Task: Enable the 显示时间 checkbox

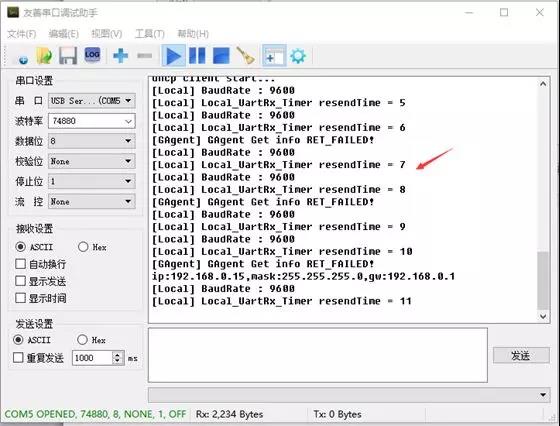Action: click(21, 298)
